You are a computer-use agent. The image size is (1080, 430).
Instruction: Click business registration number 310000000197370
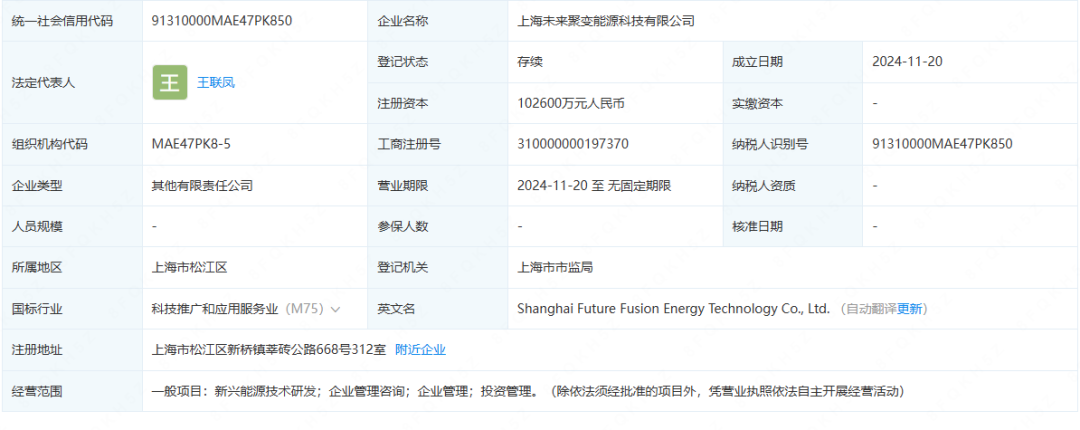[573, 144]
